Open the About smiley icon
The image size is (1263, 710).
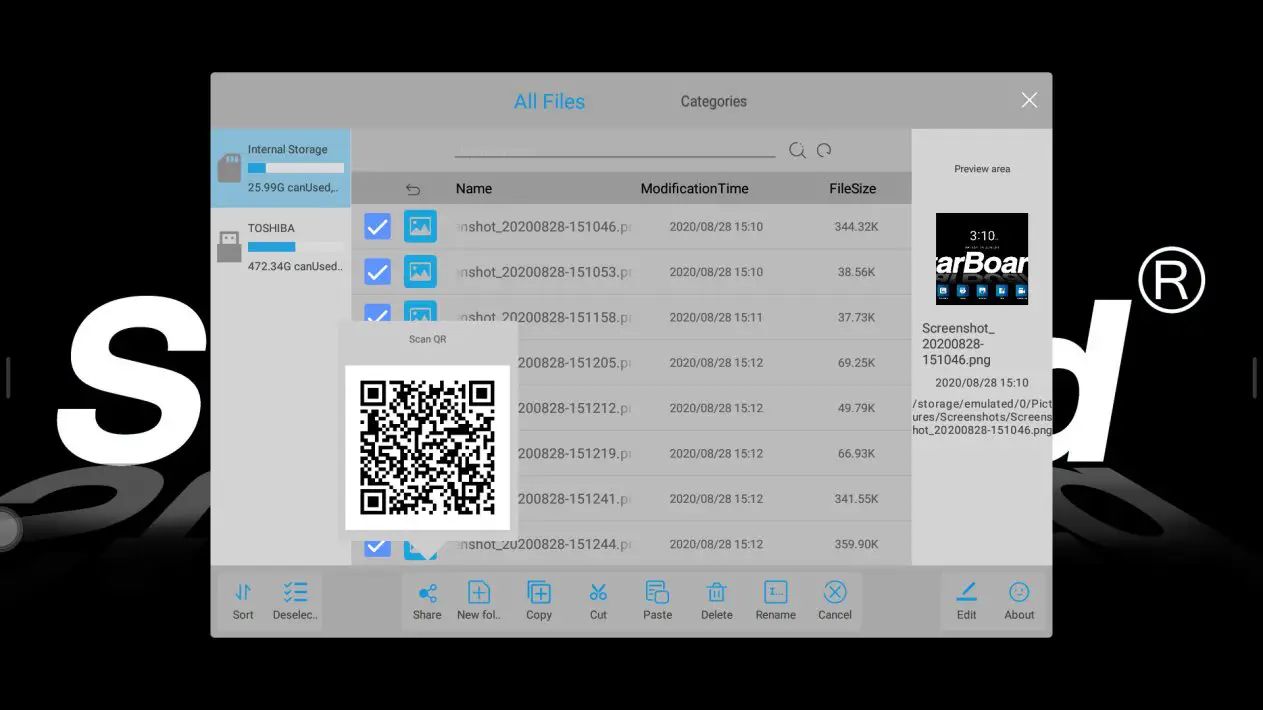(x=1019, y=592)
